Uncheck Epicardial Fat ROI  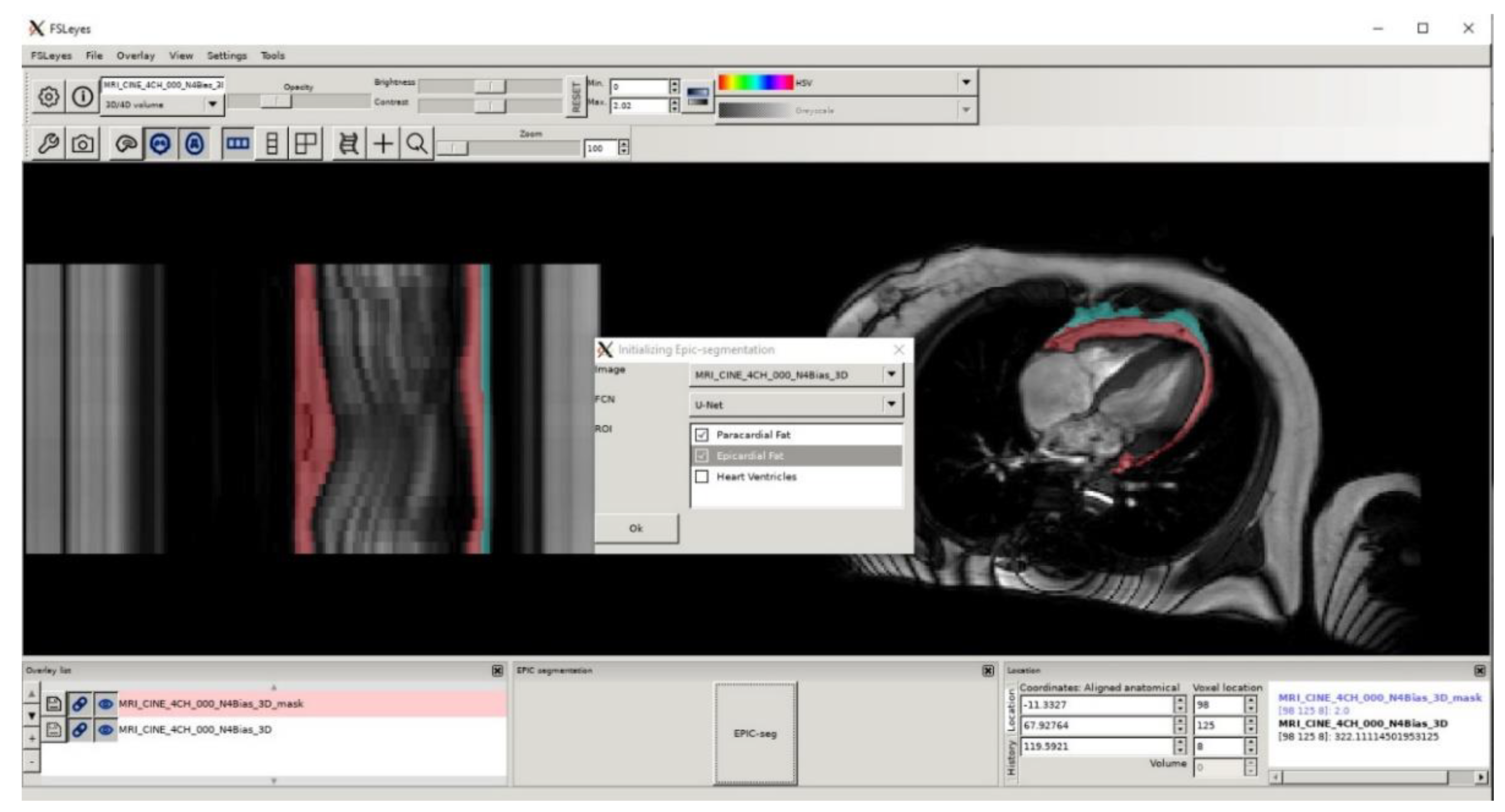pyautogui.click(x=702, y=456)
